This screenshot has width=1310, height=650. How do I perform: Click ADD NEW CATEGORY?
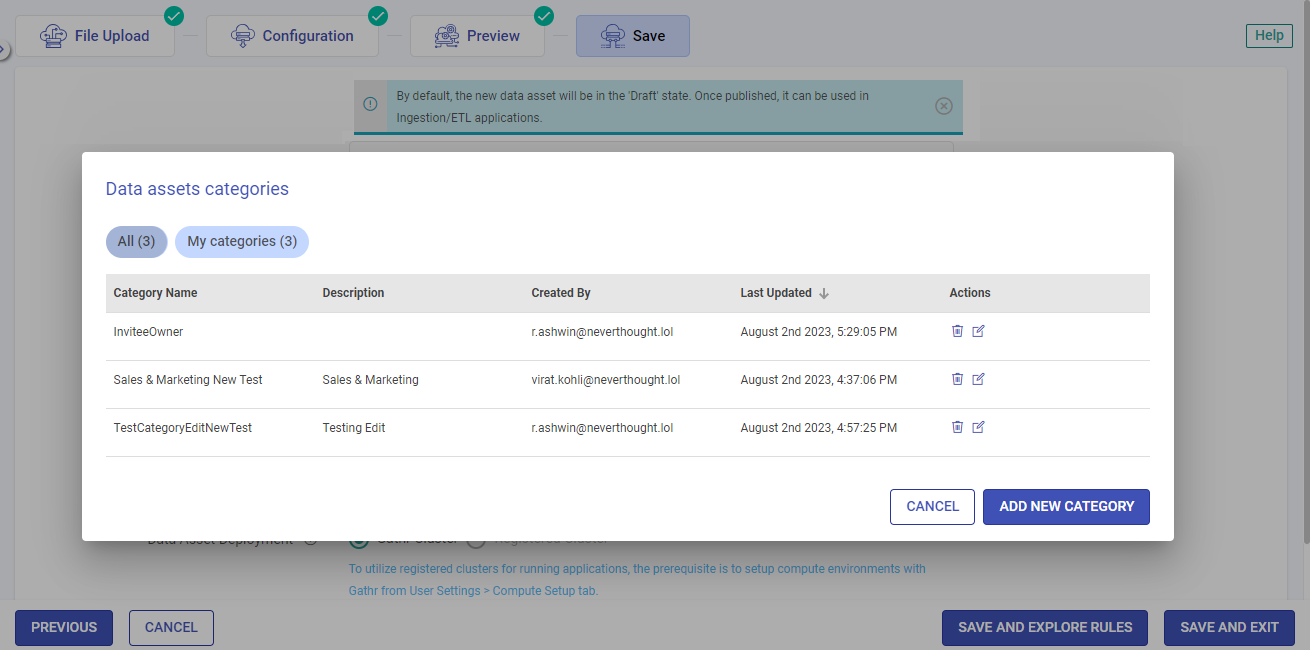1066,506
